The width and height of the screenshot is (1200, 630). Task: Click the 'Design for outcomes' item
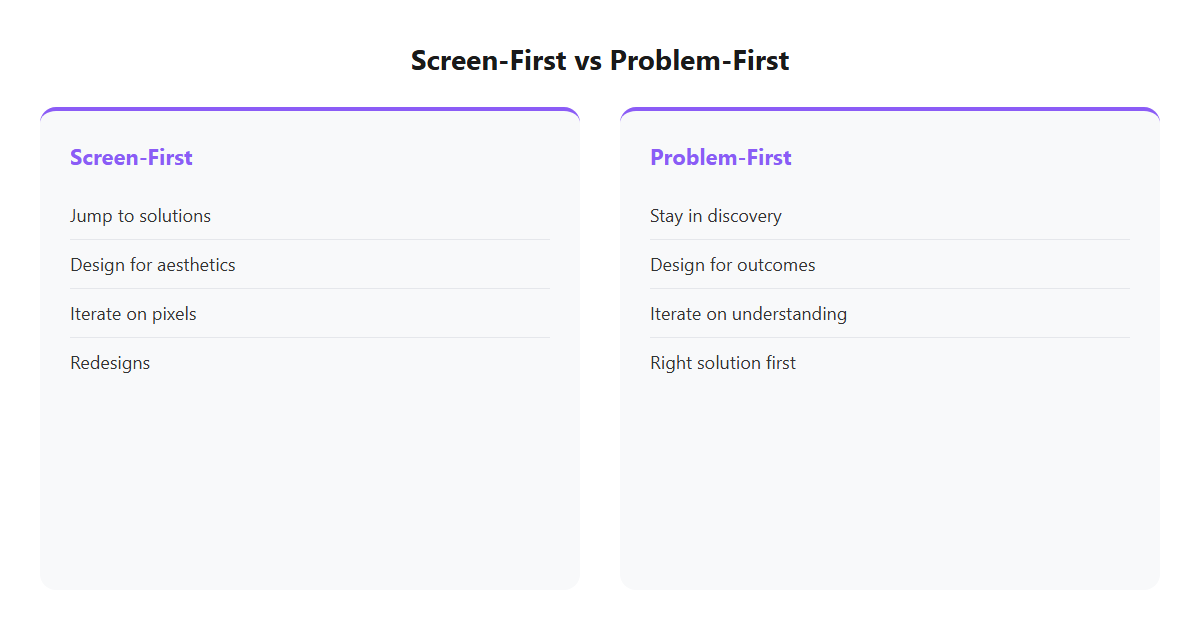pos(890,264)
